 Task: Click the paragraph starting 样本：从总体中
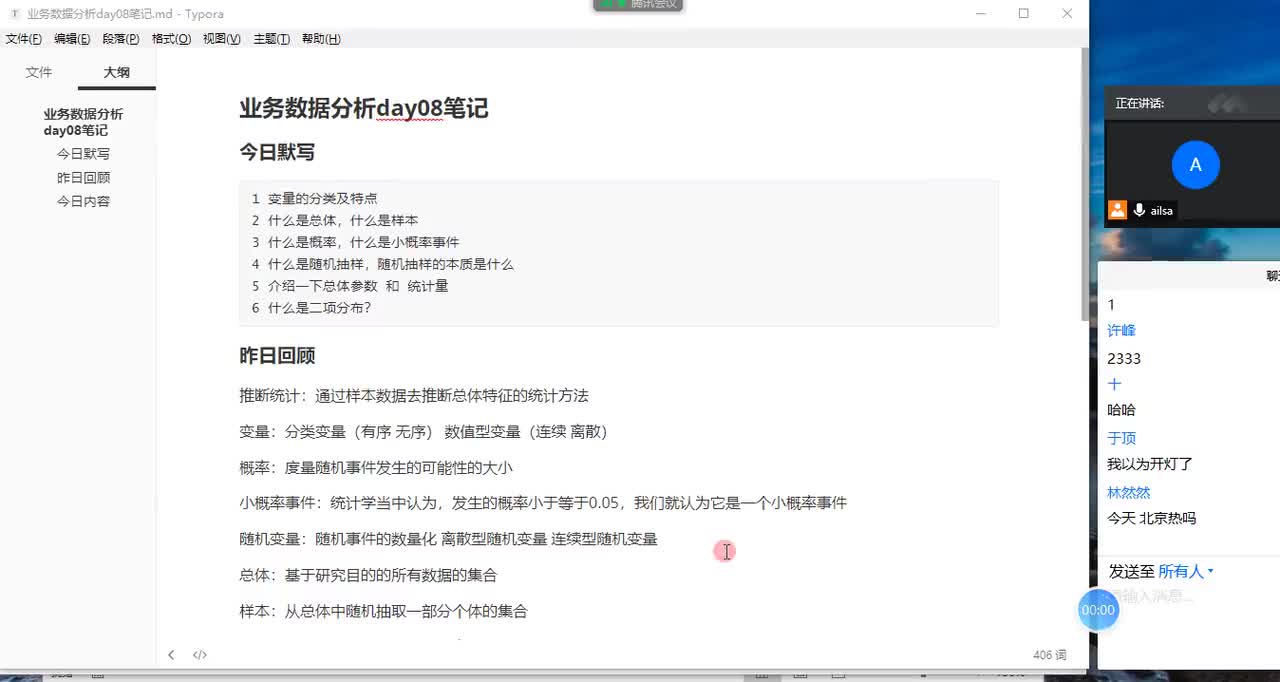pyautogui.click(x=383, y=611)
